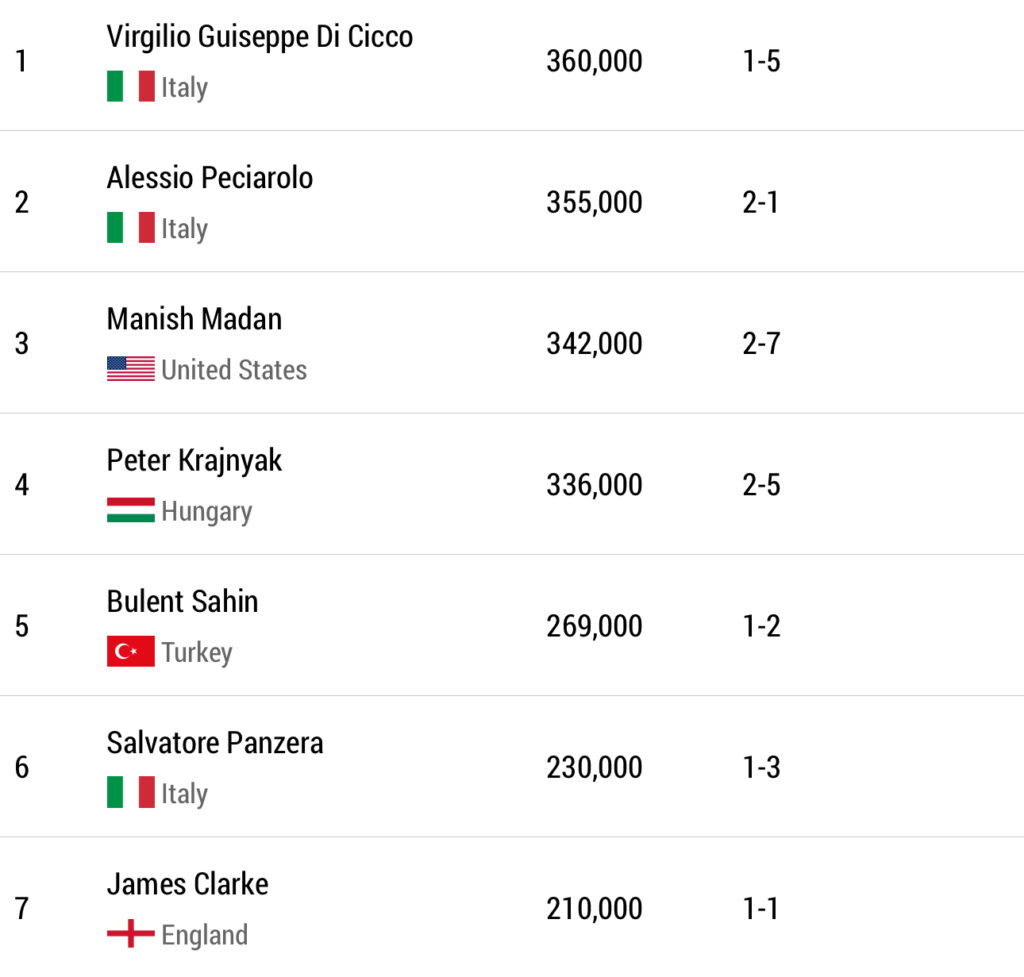1024x977 pixels.
Task: Click the England flag icon
Action: pyautogui.click(x=130, y=934)
